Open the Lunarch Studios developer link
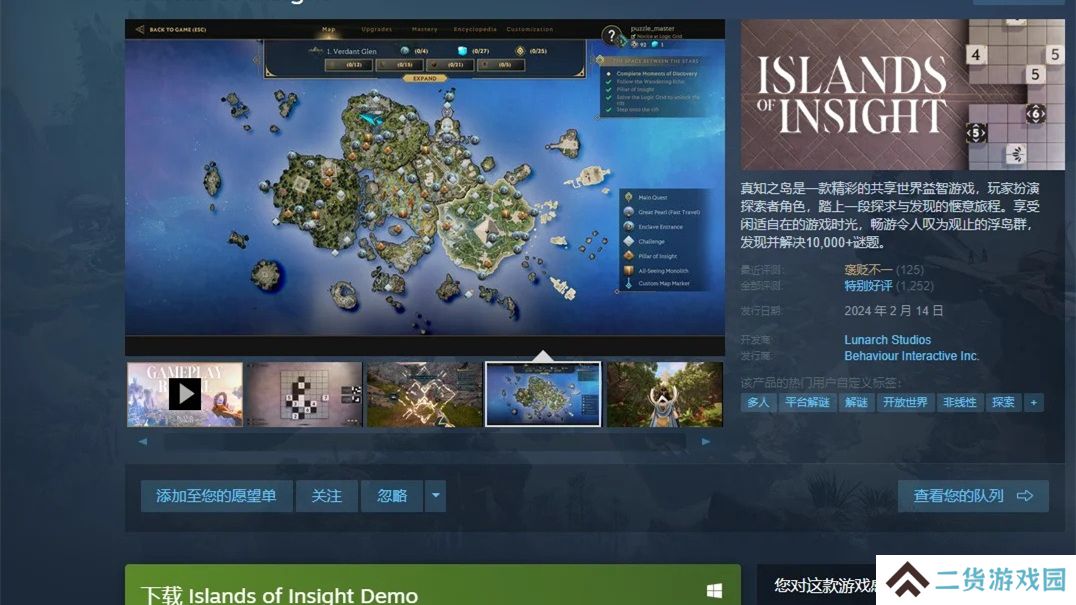This screenshot has width=1076, height=605. (887, 340)
